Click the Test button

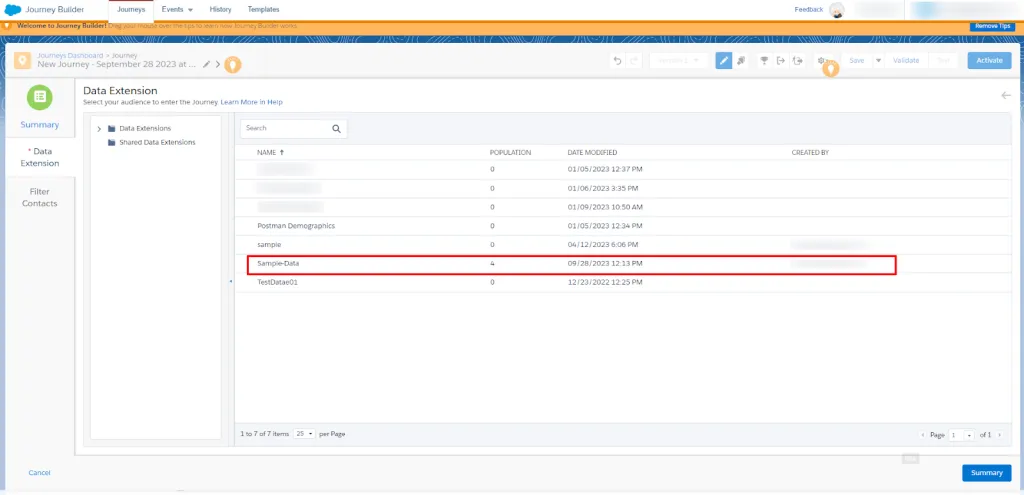[943, 61]
